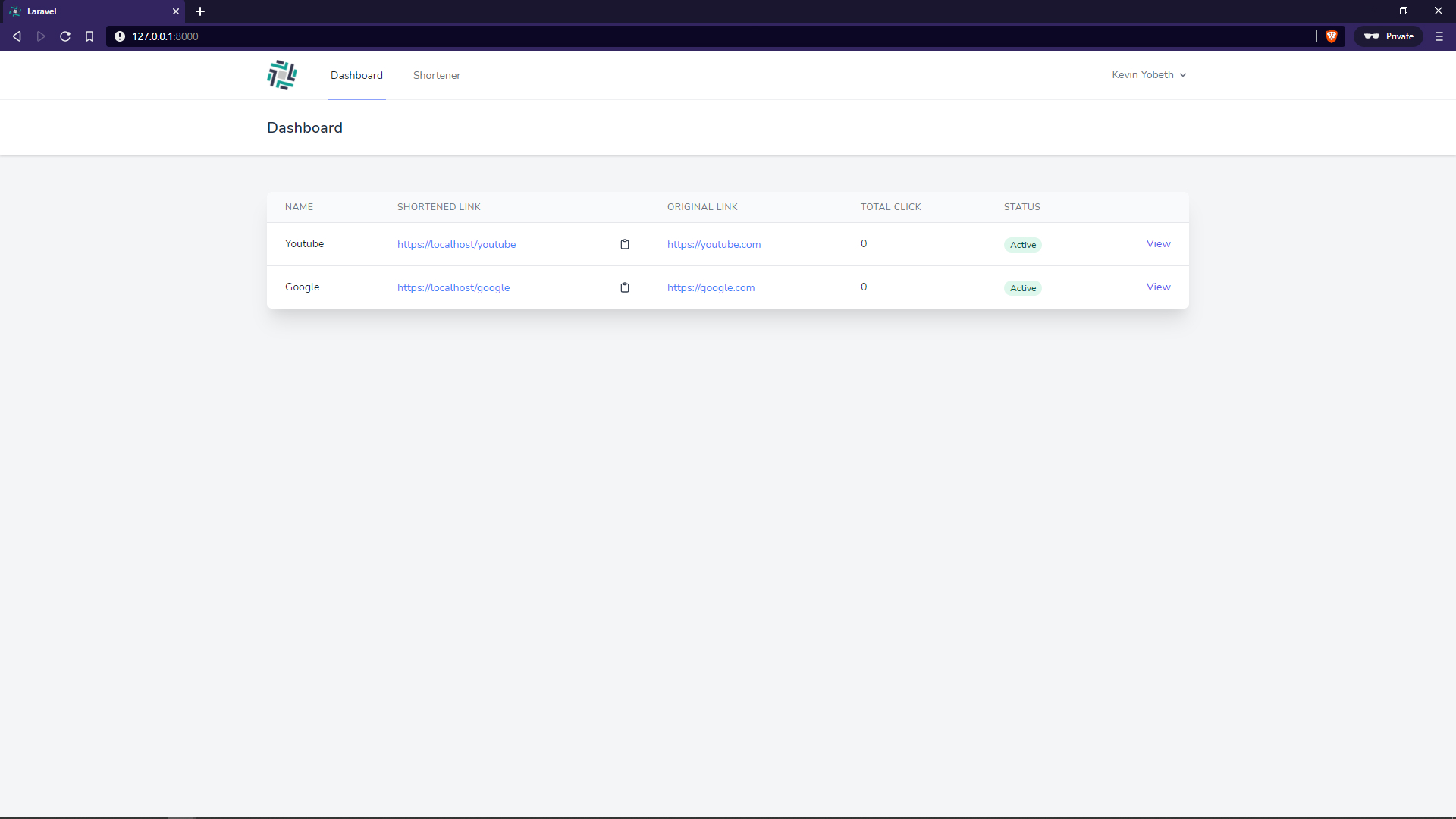The width and height of the screenshot is (1456, 819).
Task: Open the https://localhost/youtube shortened link
Action: (x=457, y=244)
